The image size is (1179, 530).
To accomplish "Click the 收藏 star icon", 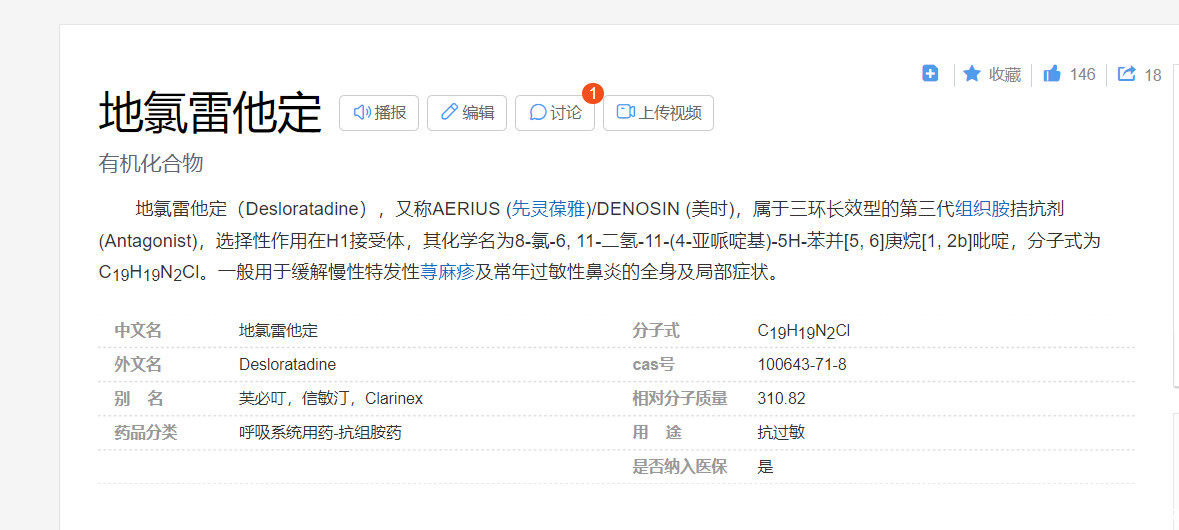I will point(972,74).
